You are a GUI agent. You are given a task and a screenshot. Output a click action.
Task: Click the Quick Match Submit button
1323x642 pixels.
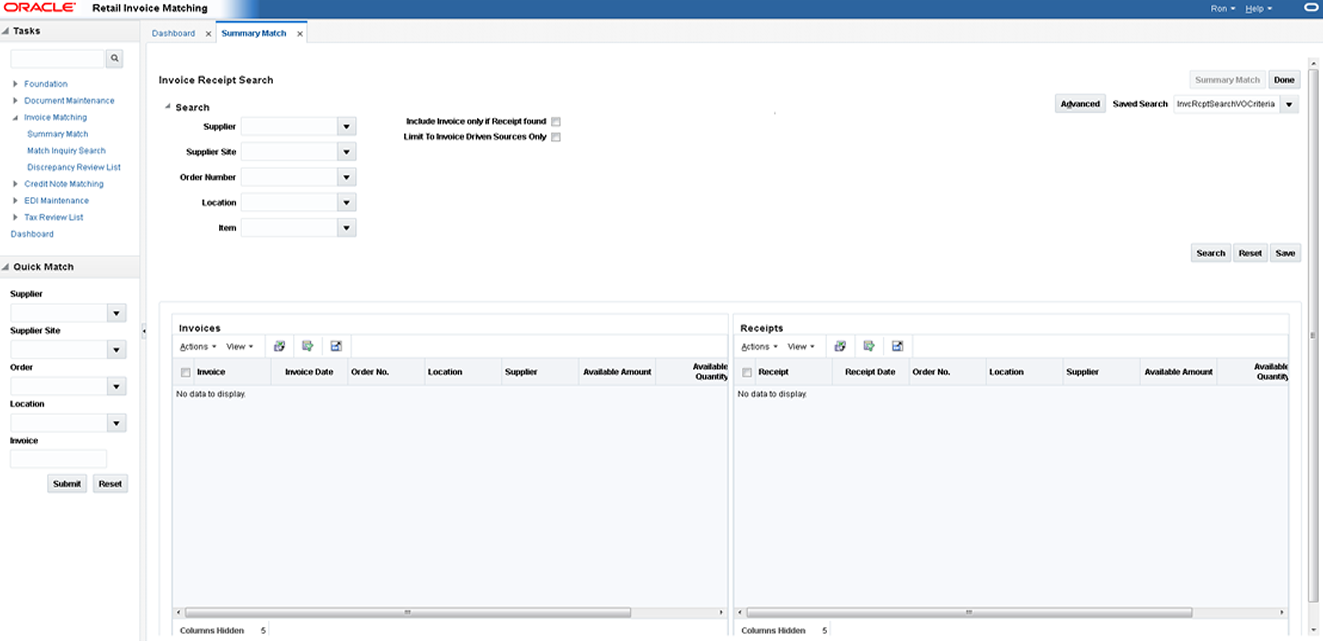click(x=67, y=484)
